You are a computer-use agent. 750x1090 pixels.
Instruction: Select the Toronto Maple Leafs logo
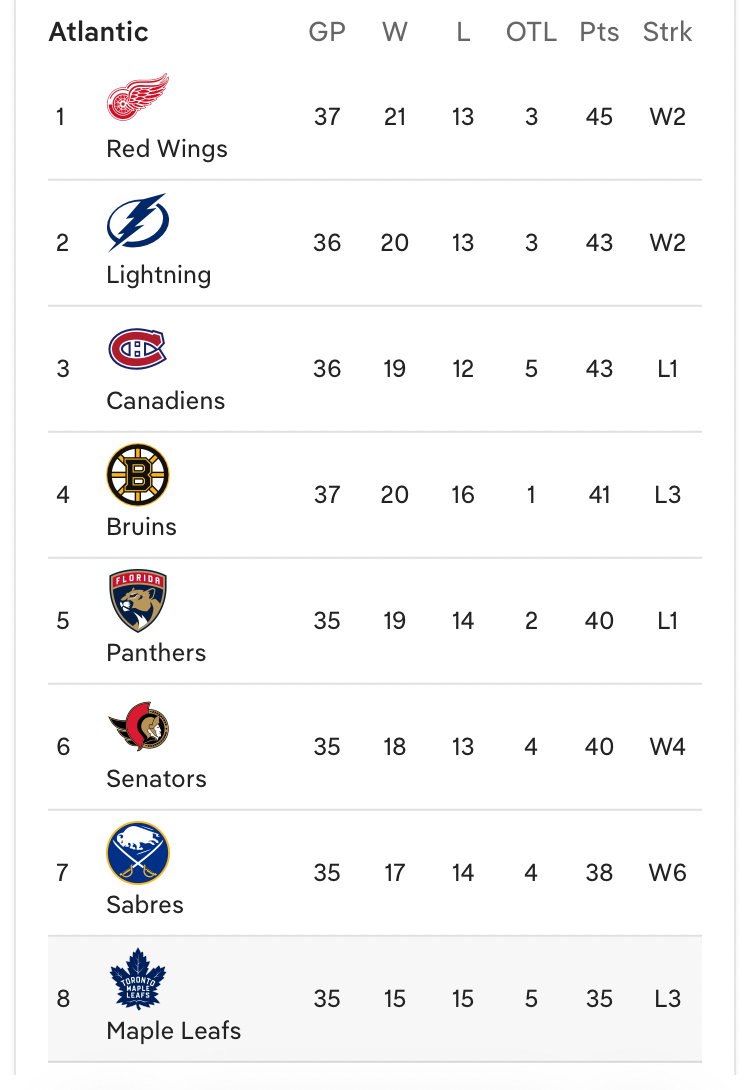click(138, 979)
